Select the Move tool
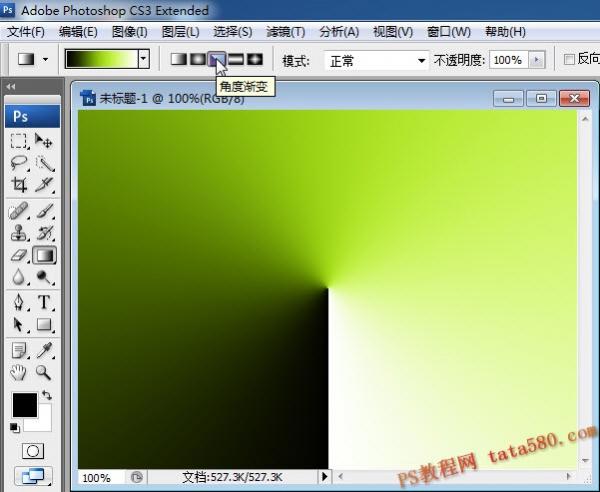The width and height of the screenshot is (600, 492). (x=44, y=141)
